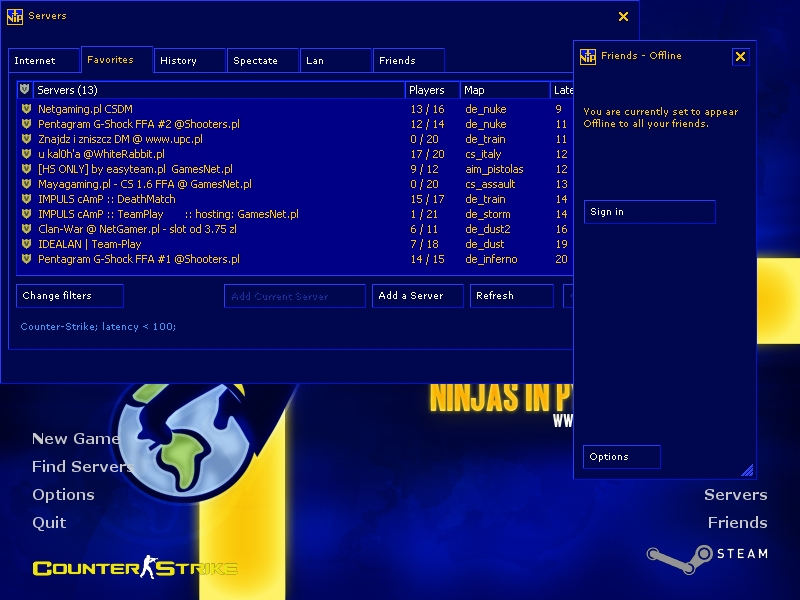Close the Friends - Offline window
Screen dimensions: 800x600
pyautogui.click(x=741, y=56)
